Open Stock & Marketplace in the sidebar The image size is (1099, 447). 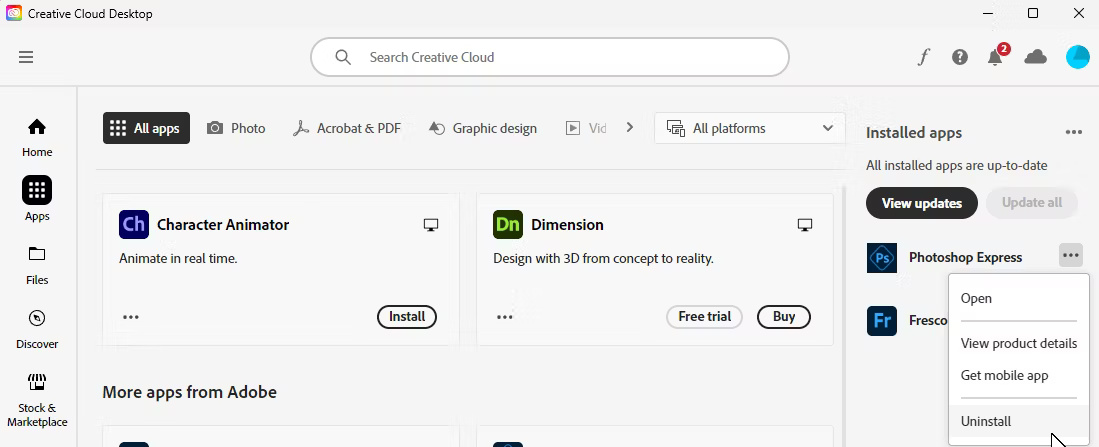coord(37,400)
